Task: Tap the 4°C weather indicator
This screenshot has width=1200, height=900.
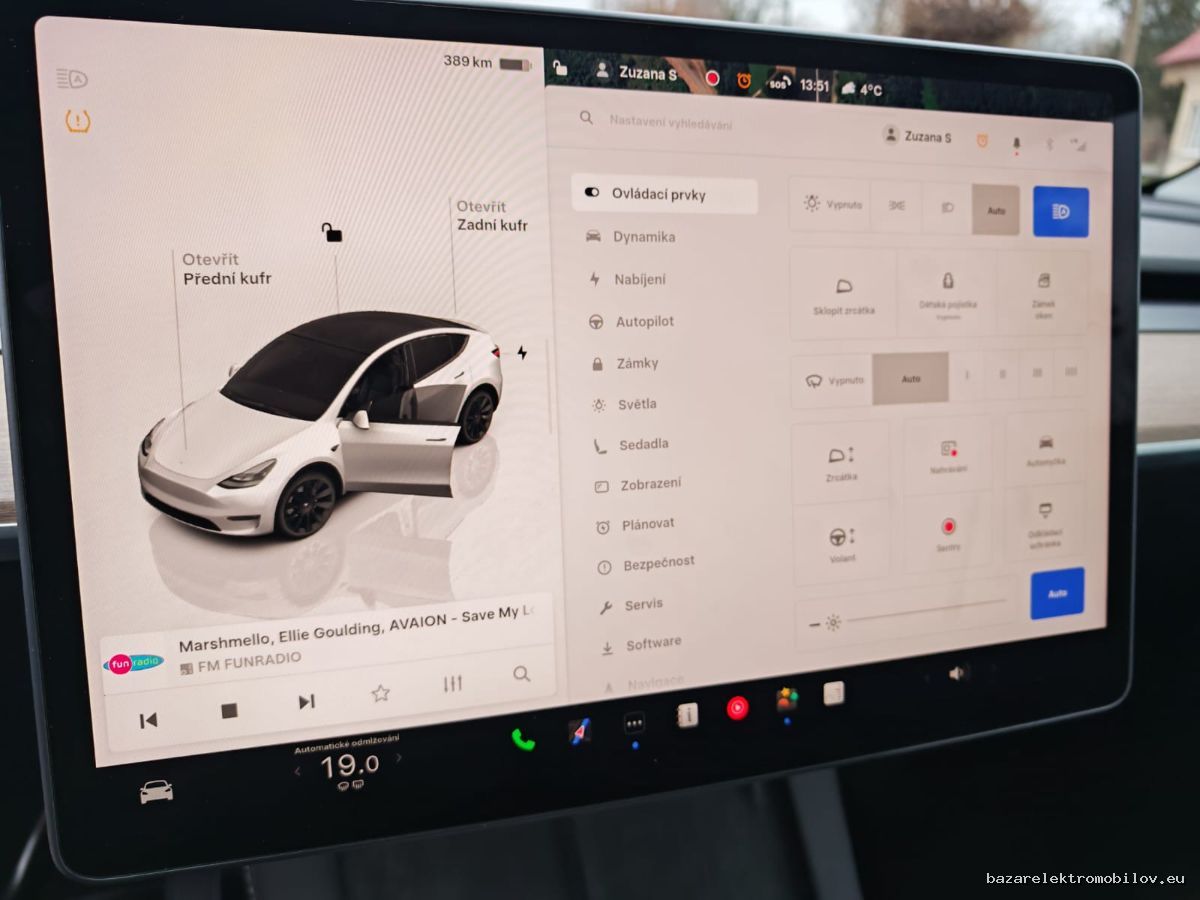Action: (863, 89)
